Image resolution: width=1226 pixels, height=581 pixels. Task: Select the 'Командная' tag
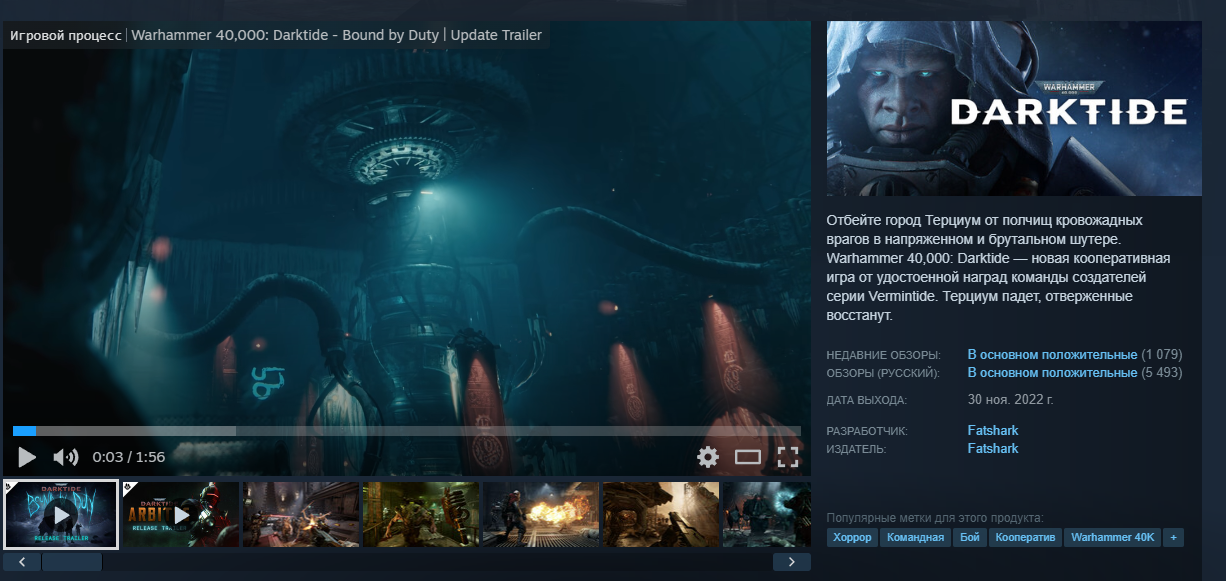(x=917, y=538)
